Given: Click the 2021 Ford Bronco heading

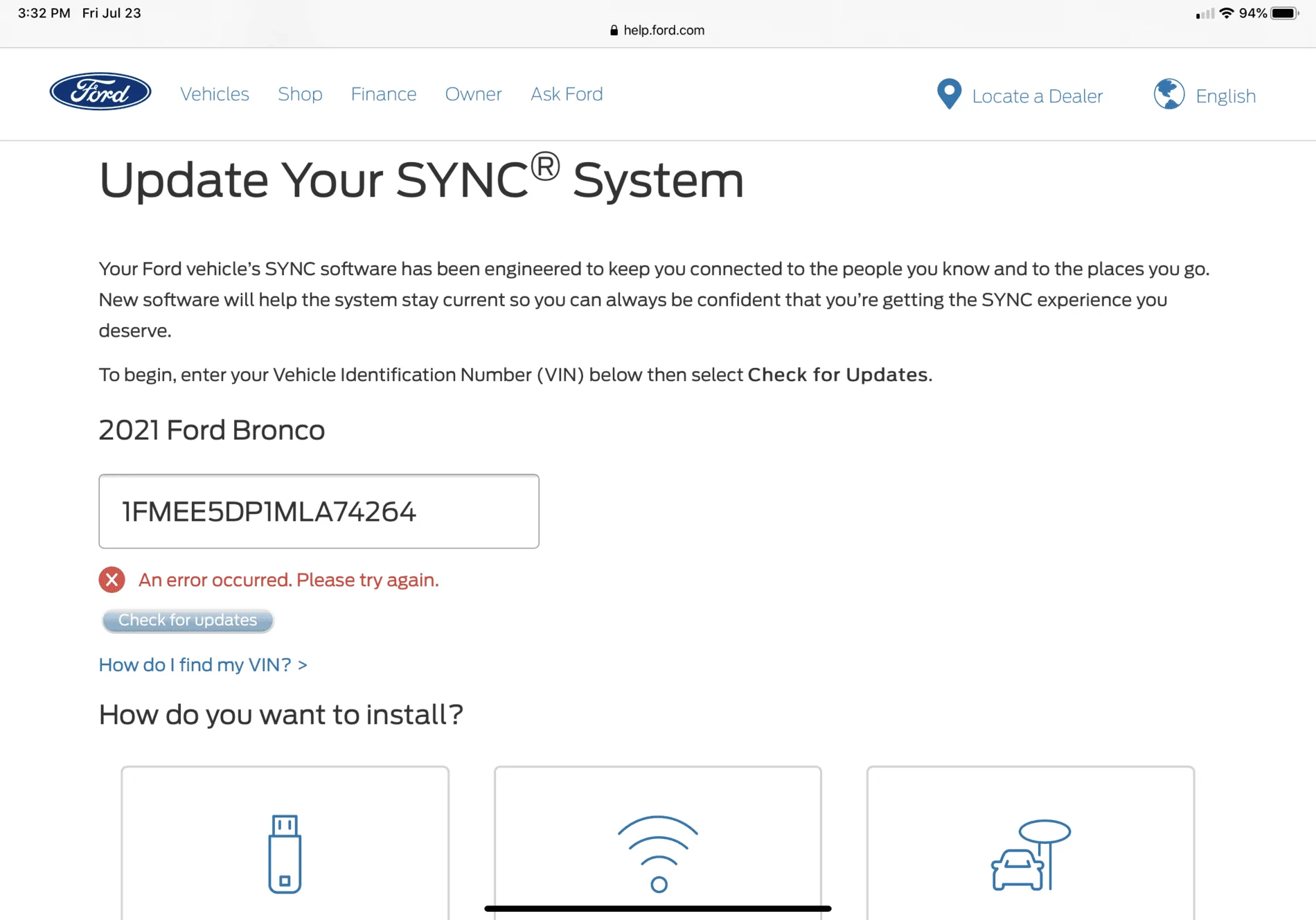Looking at the screenshot, I should (x=212, y=430).
